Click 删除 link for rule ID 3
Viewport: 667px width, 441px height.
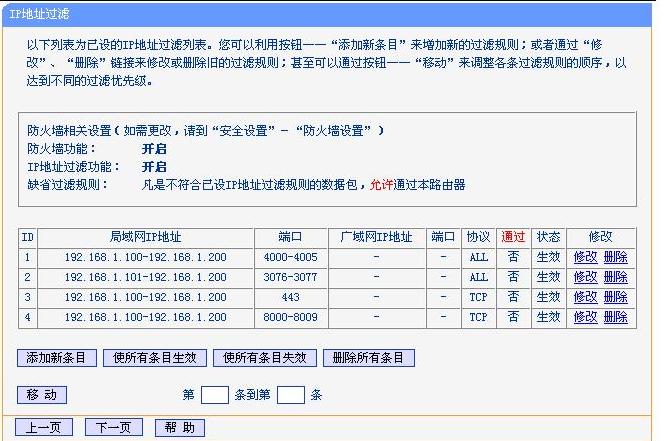(x=616, y=297)
